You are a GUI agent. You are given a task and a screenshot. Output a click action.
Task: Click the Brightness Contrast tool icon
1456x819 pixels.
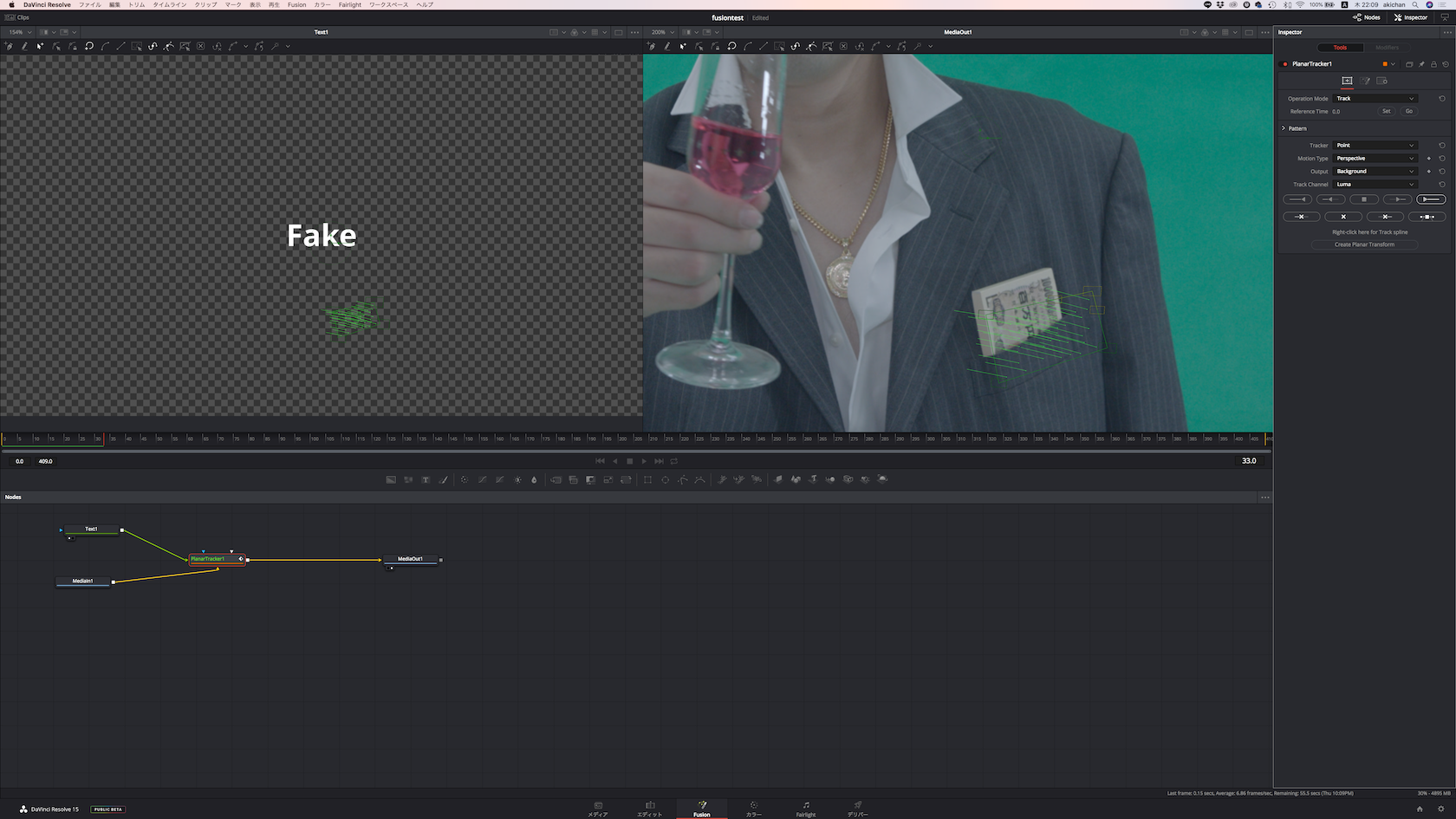pos(517,479)
